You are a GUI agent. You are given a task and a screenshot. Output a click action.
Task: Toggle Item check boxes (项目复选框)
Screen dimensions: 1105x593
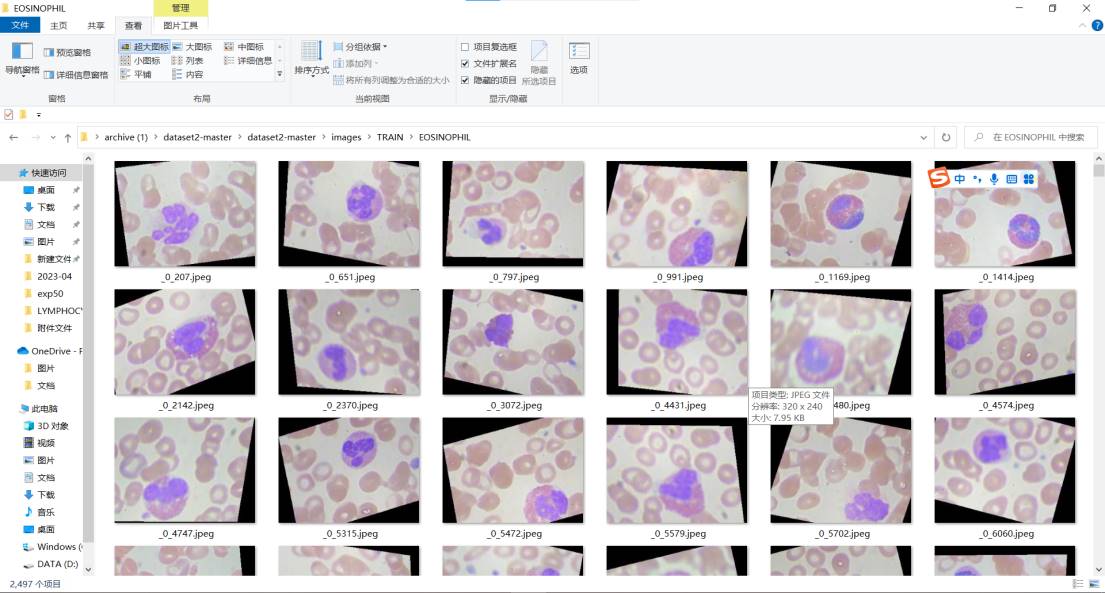tap(489, 47)
